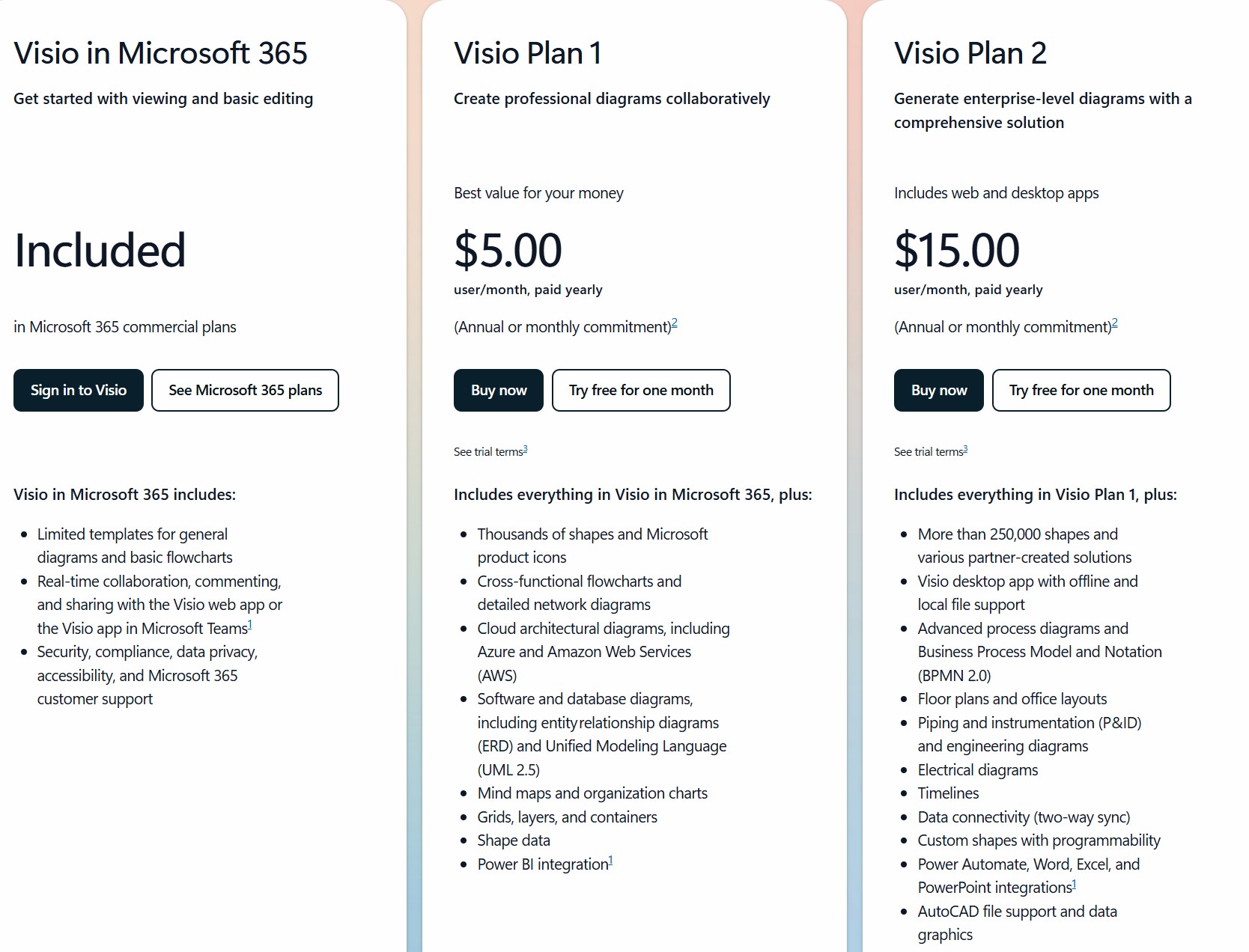Click footnote 2 on Plan 2 commitment text
1249x952 pixels.
click(x=1115, y=322)
